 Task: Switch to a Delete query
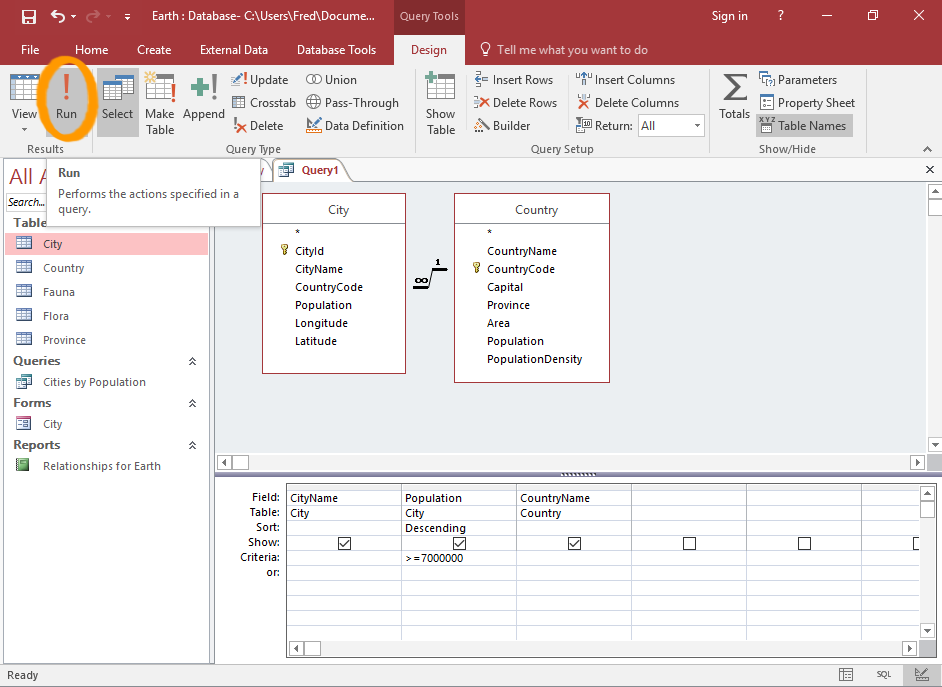coord(258,126)
